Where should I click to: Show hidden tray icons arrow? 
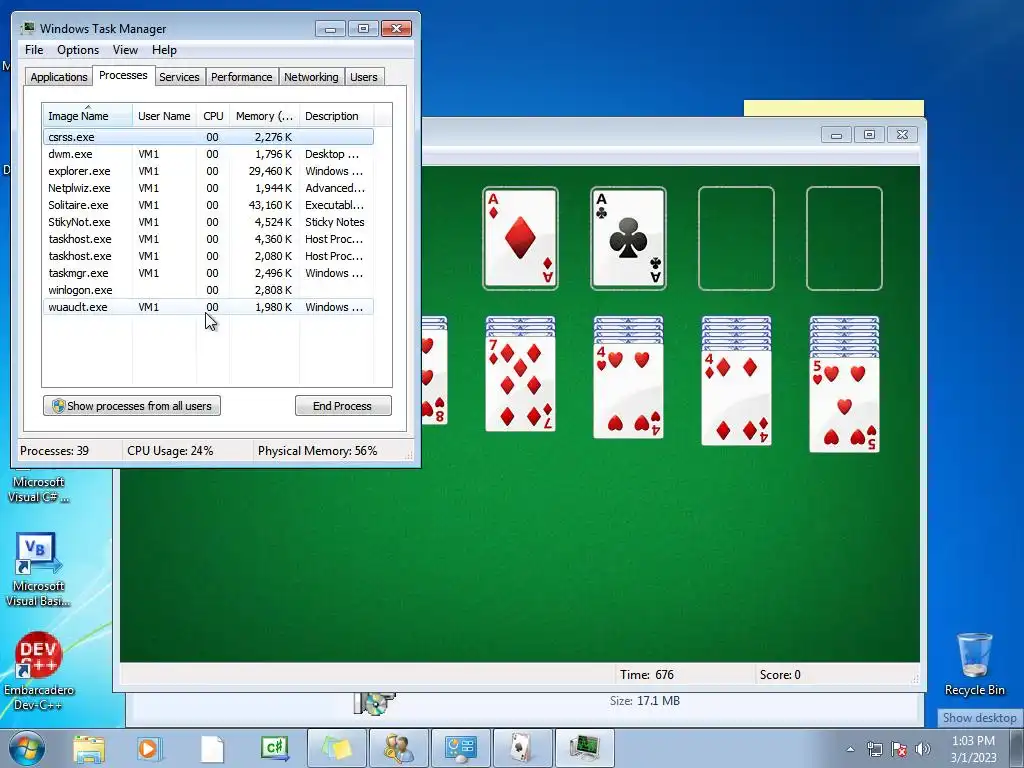click(x=850, y=749)
